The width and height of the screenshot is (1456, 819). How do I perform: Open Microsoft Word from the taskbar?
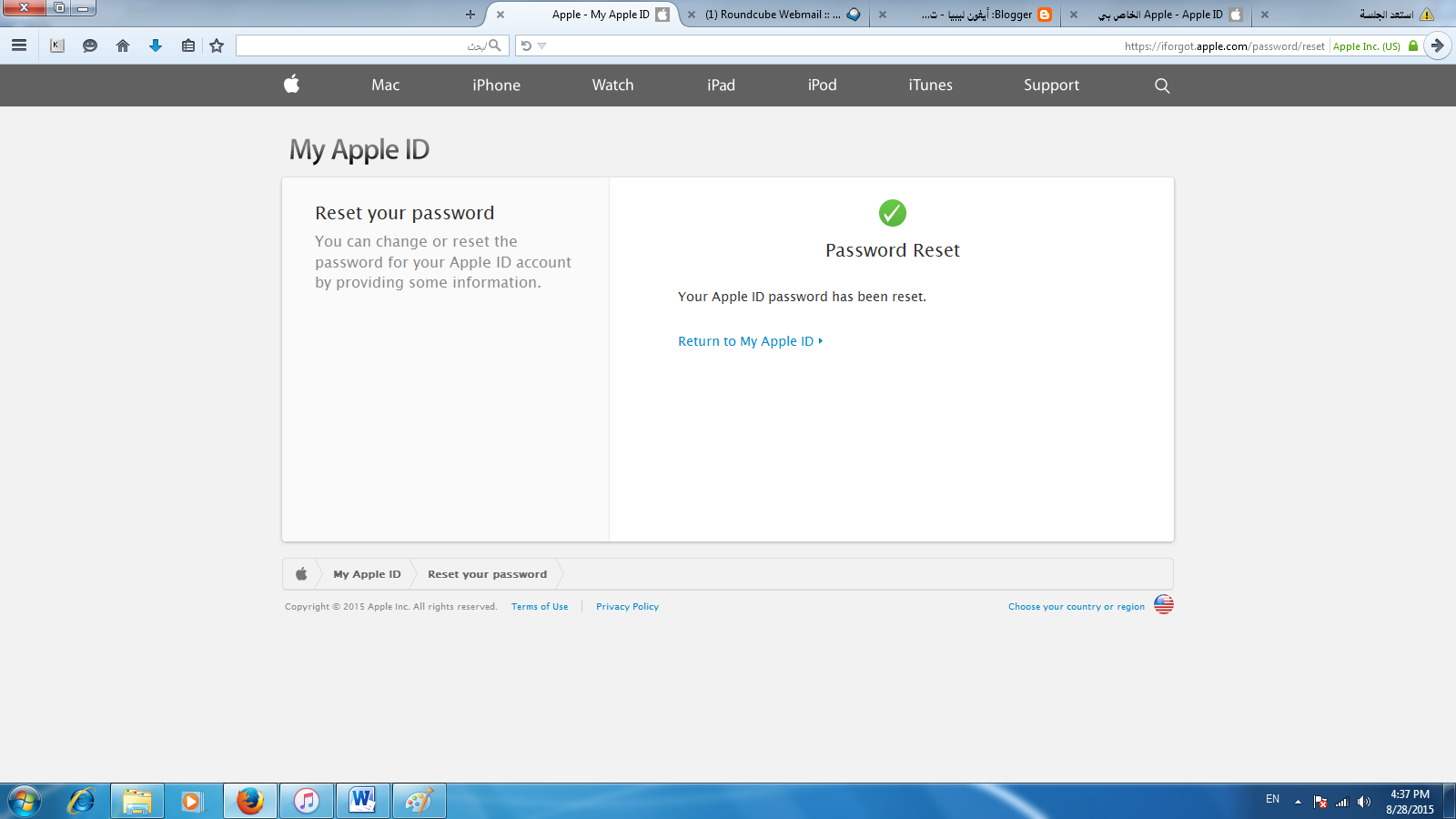[363, 802]
